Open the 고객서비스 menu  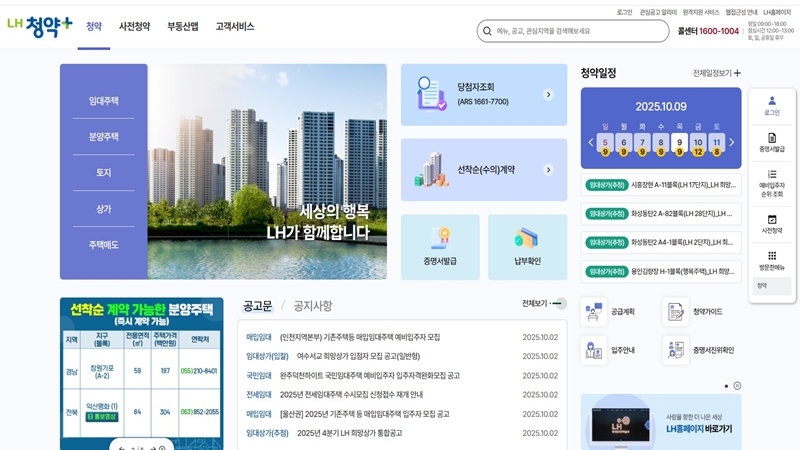coord(235,27)
